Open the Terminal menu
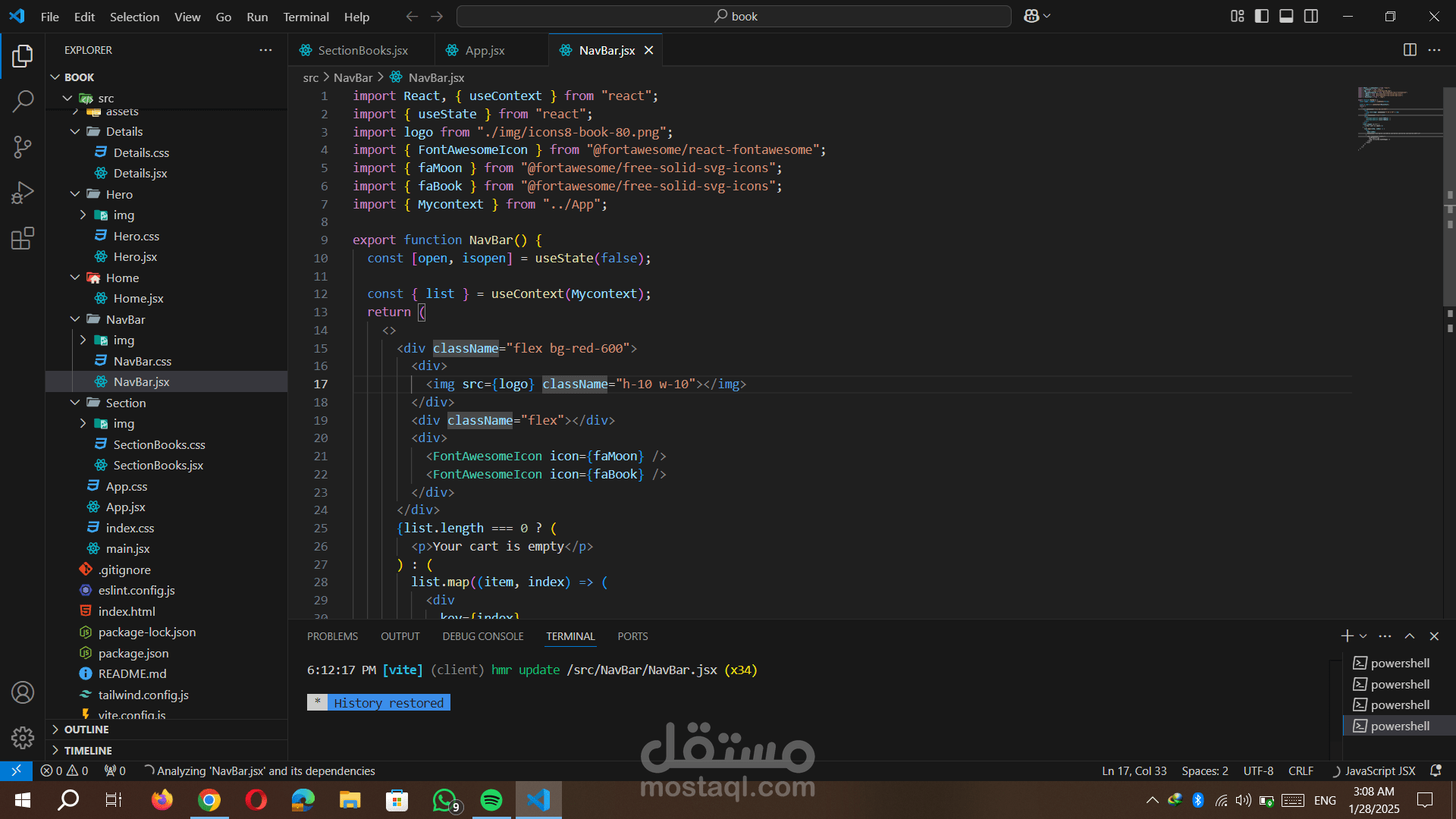This screenshot has width=1456, height=819. (x=306, y=17)
